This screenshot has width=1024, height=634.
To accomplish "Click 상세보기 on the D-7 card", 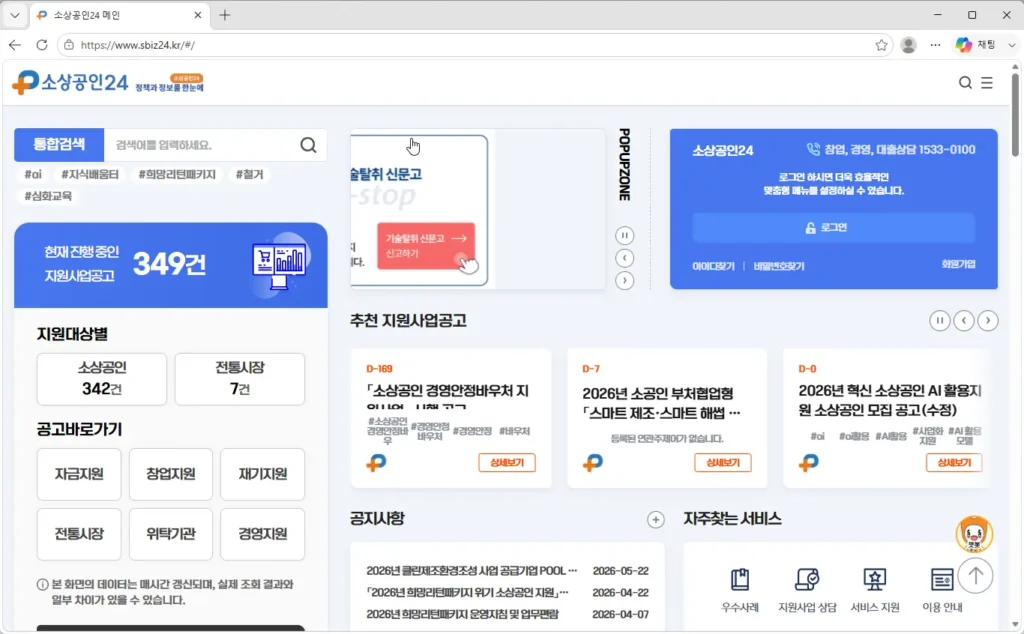I will pos(723,462).
